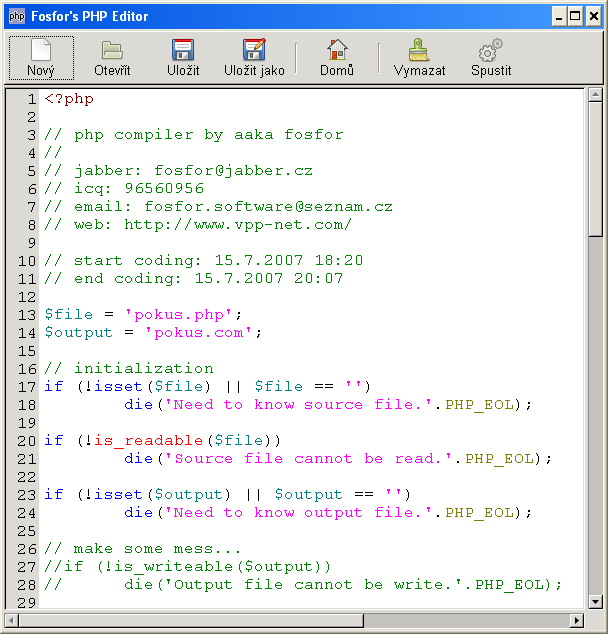Choose Uložit jako save-as icon

pos(254,58)
